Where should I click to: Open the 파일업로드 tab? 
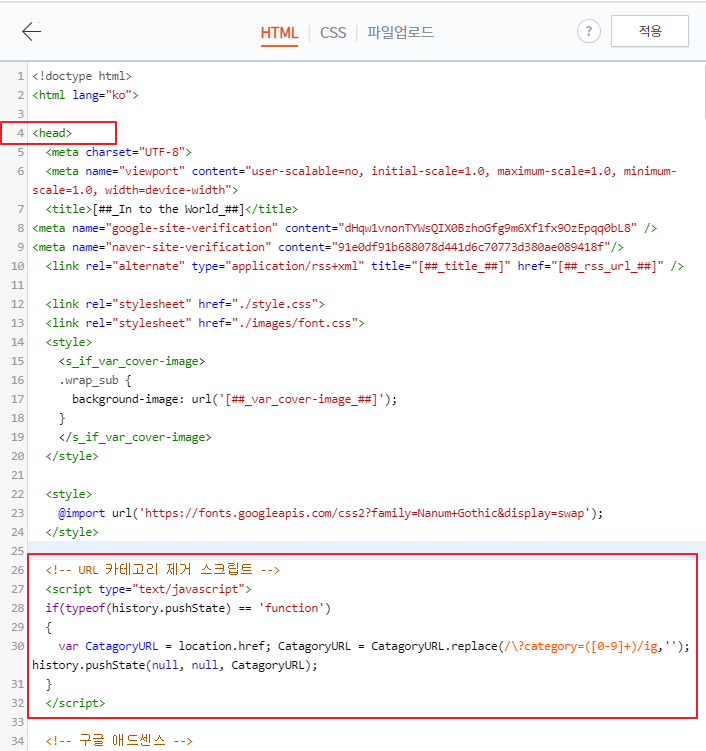[400, 33]
